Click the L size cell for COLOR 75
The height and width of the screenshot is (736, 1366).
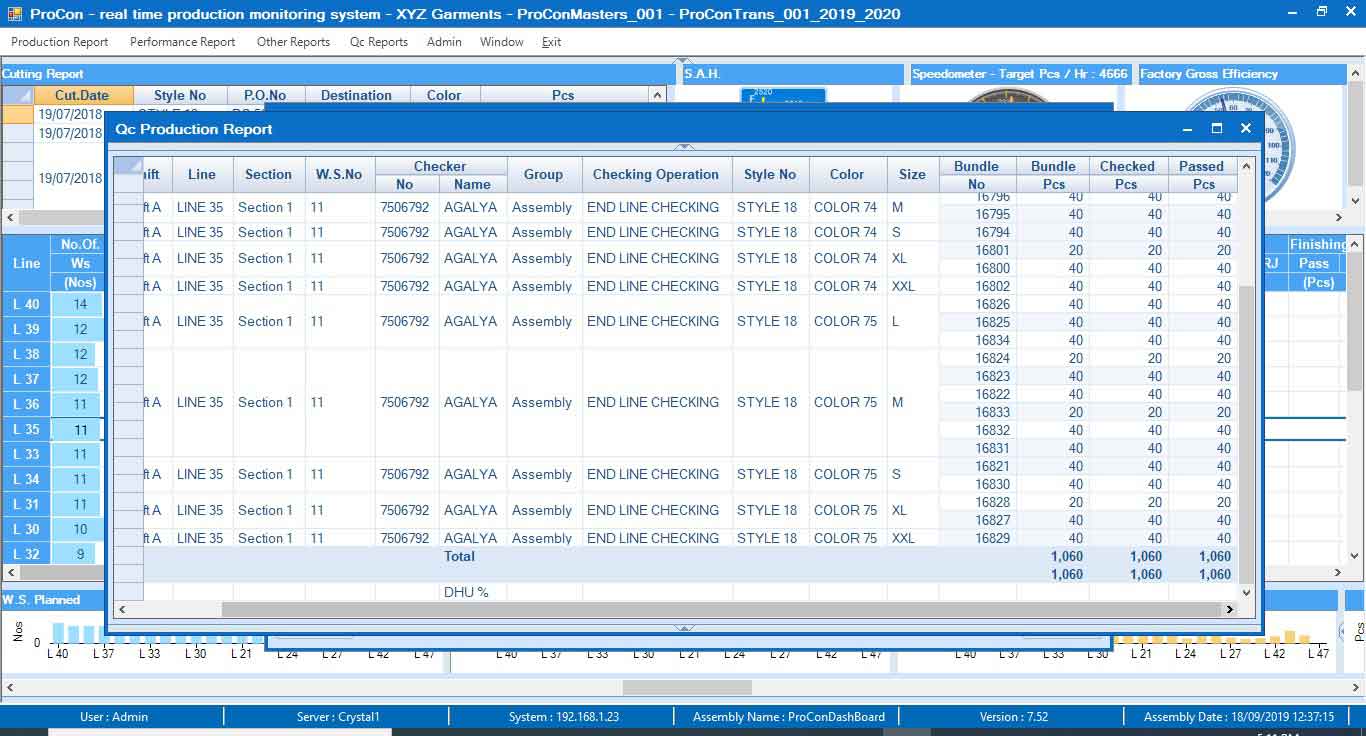click(x=912, y=321)
